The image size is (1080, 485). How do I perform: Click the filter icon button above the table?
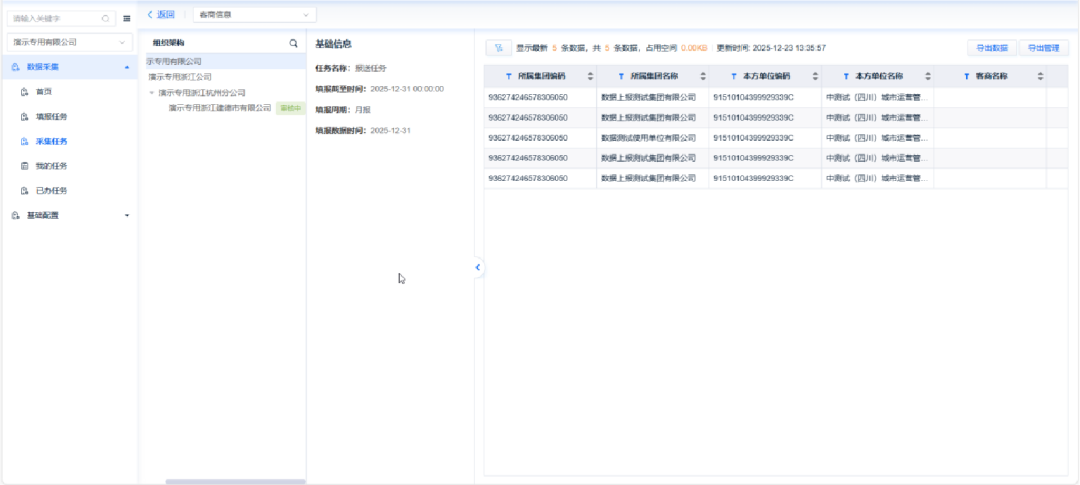point(498,47)
